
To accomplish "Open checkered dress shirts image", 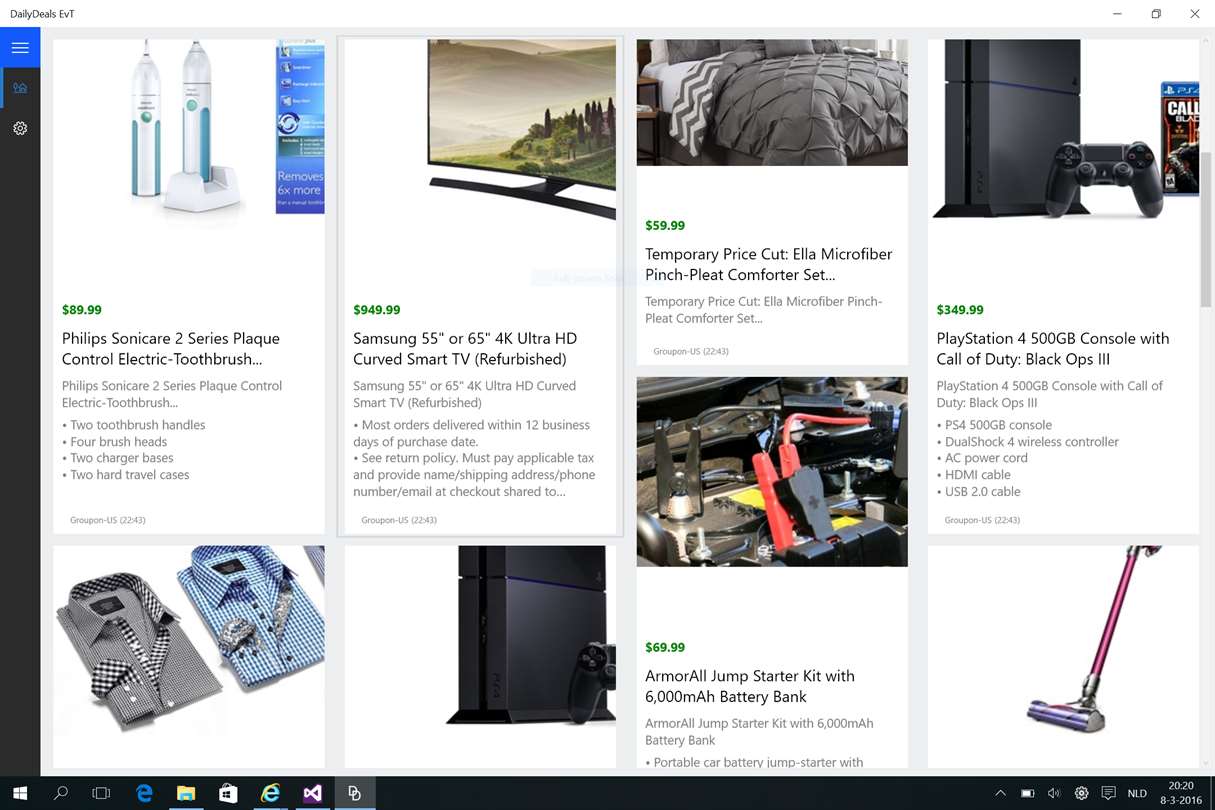I will 189,640.
